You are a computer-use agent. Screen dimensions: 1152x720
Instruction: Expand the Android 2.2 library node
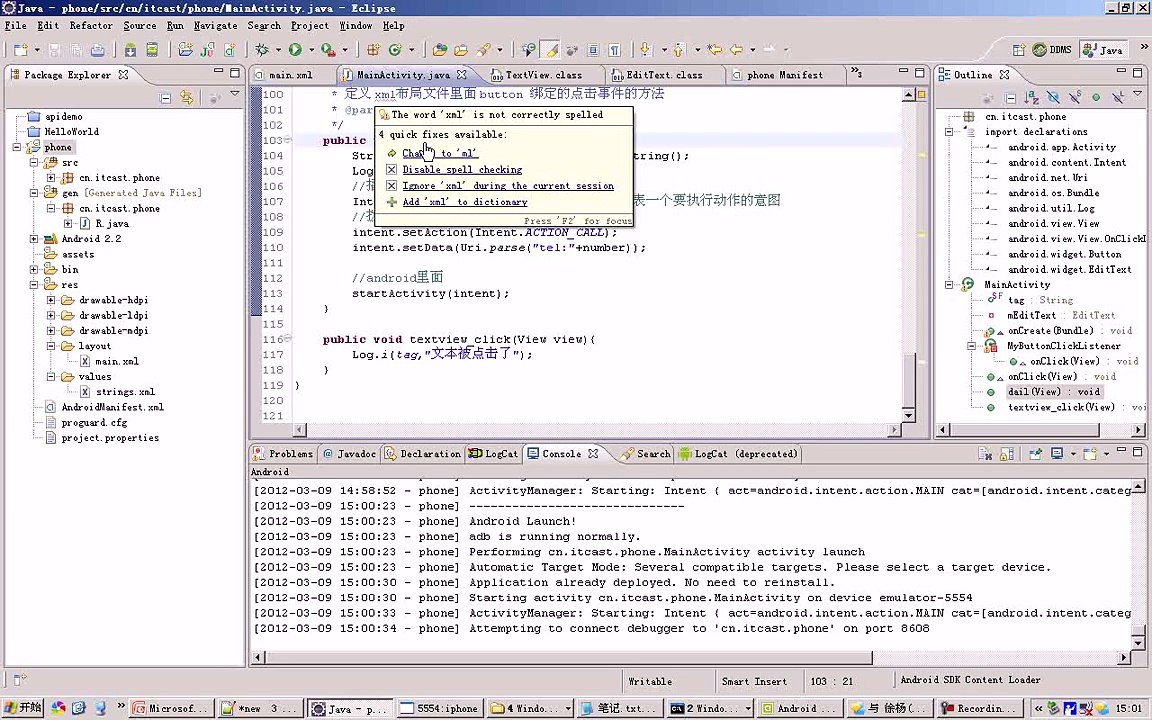35,239
